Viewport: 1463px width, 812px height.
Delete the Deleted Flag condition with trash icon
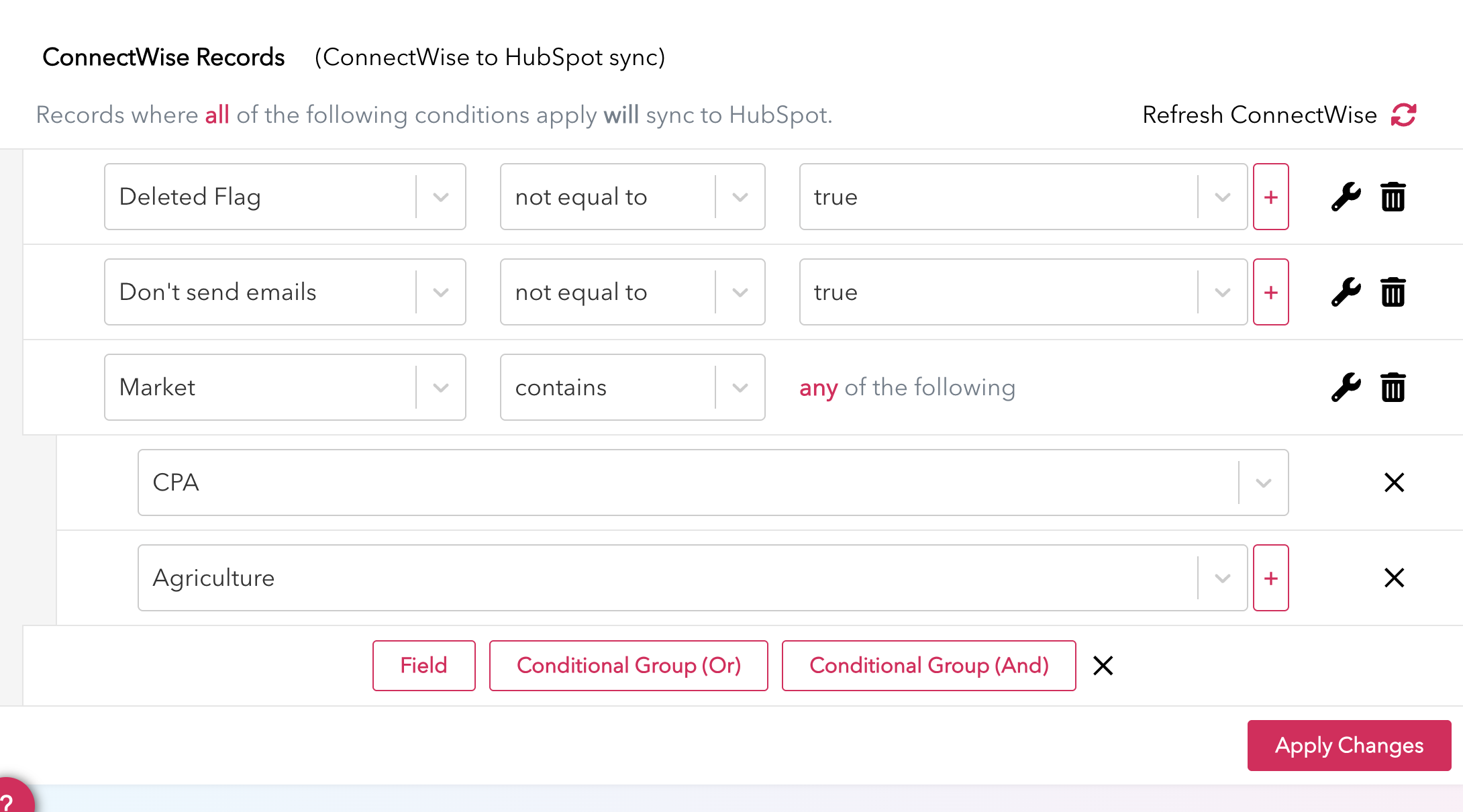point(1393,197)
